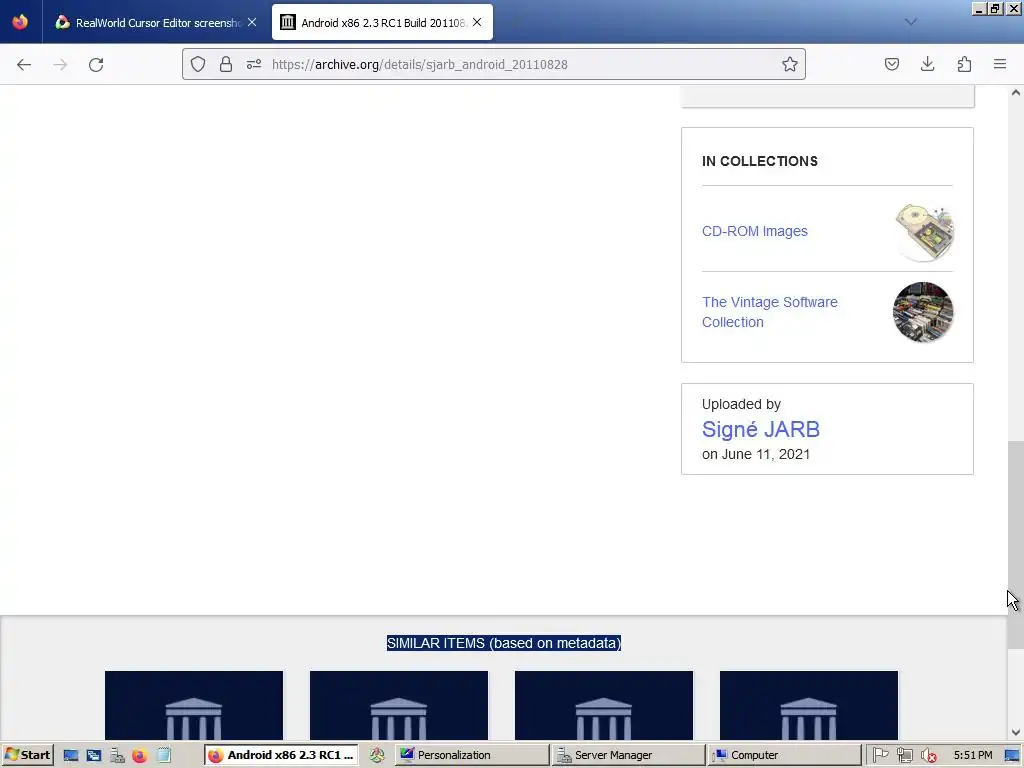This screenshot has width=1024, height=768.
Task: Click the 'on June 11, 2021' upload date
Action: tap(756, 455)
